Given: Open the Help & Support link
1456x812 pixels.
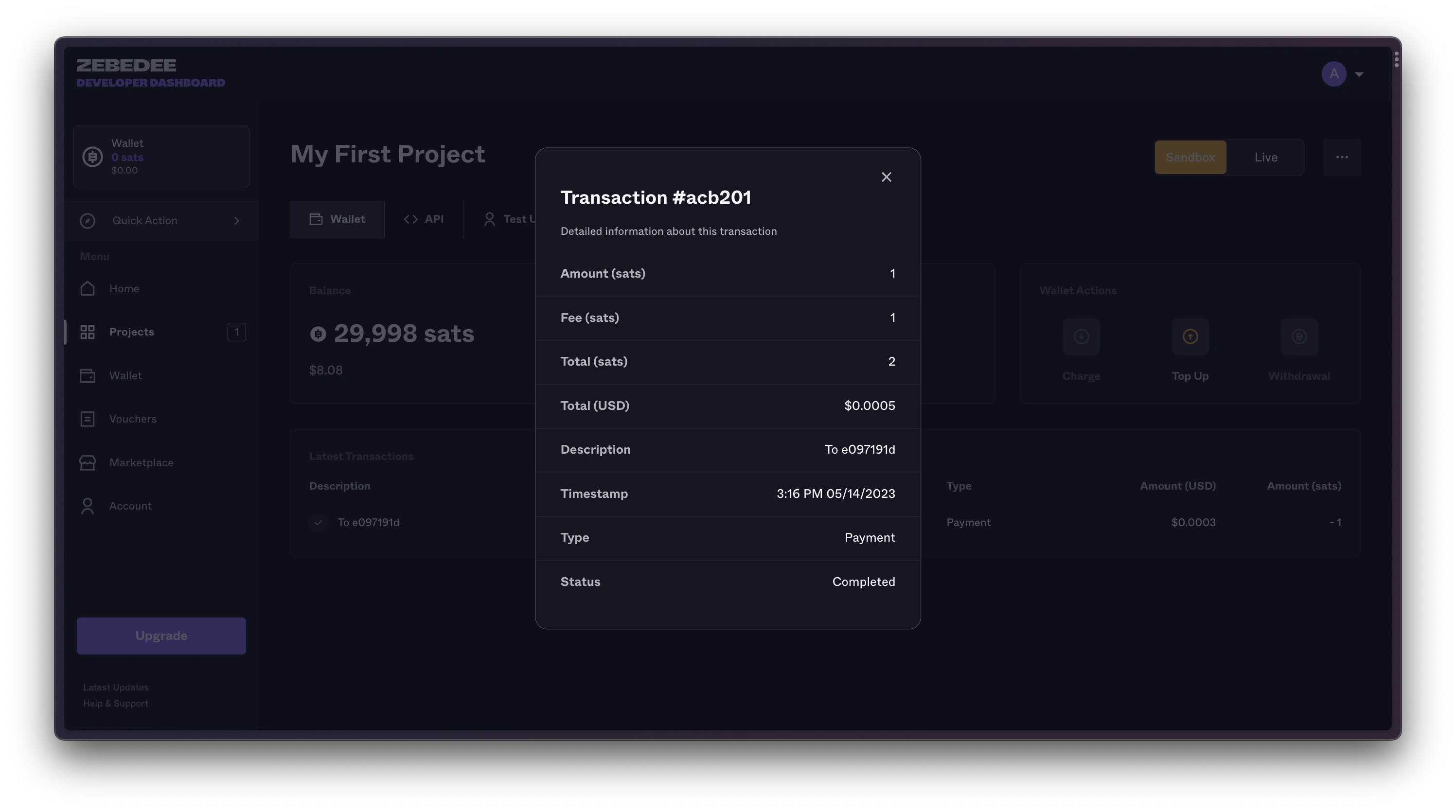Looking at the screenshot, I should point(115,703).
